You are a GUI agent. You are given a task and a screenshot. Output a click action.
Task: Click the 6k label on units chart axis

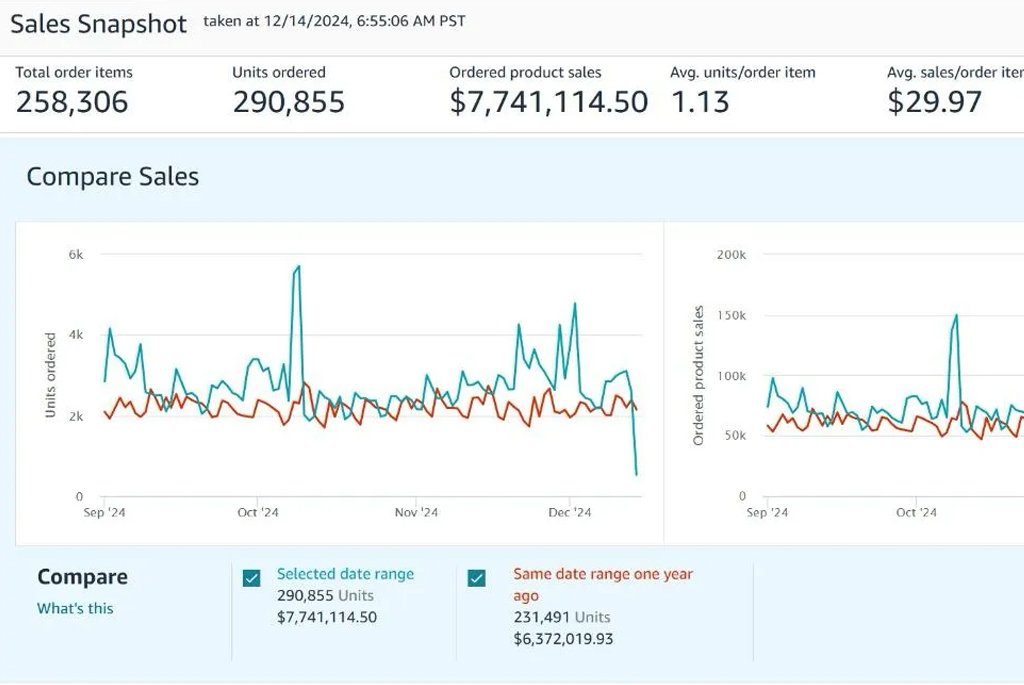(76, 255)
